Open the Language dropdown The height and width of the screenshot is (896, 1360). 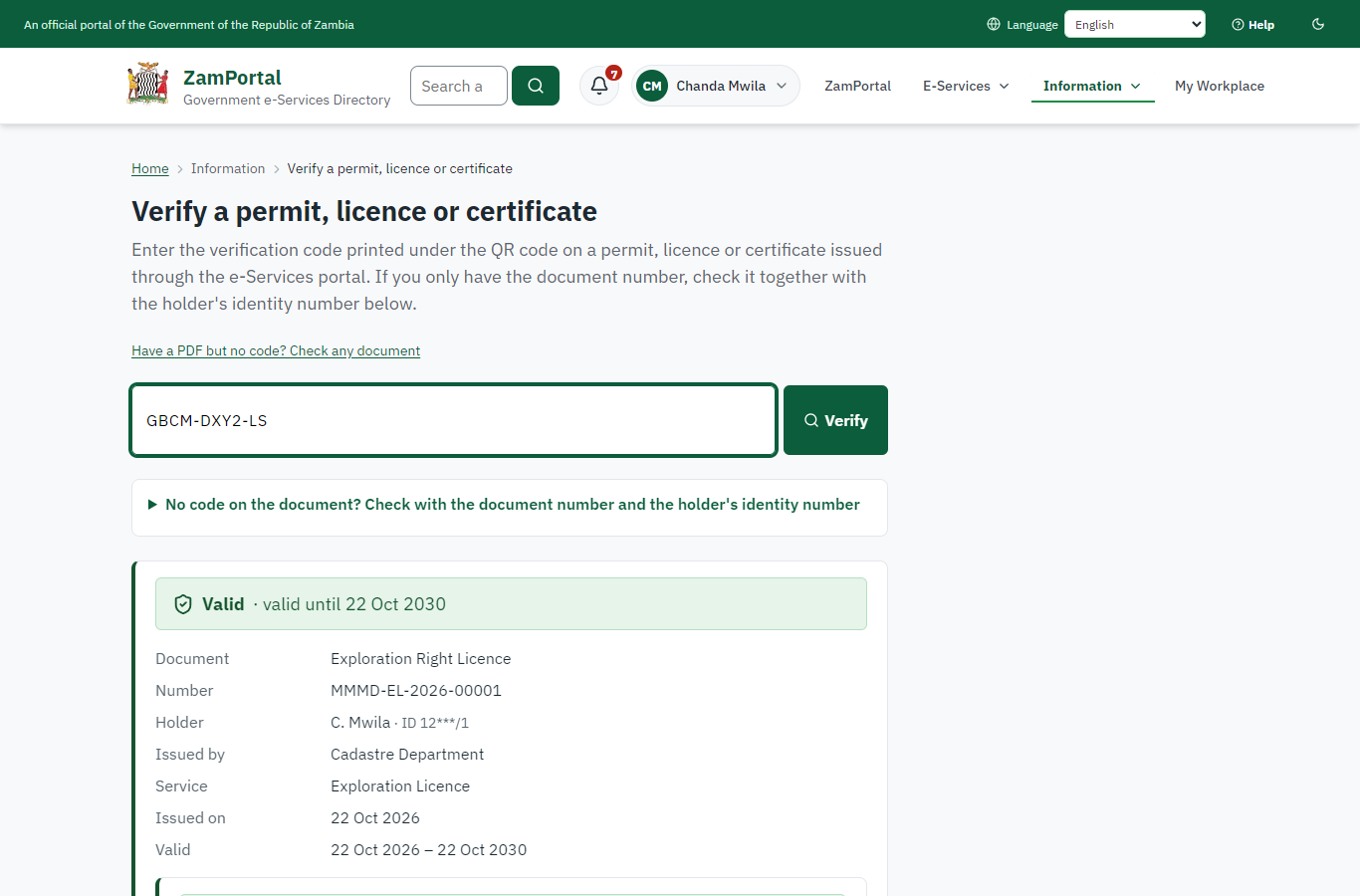pyautogui.click(x=1135, y=24)
